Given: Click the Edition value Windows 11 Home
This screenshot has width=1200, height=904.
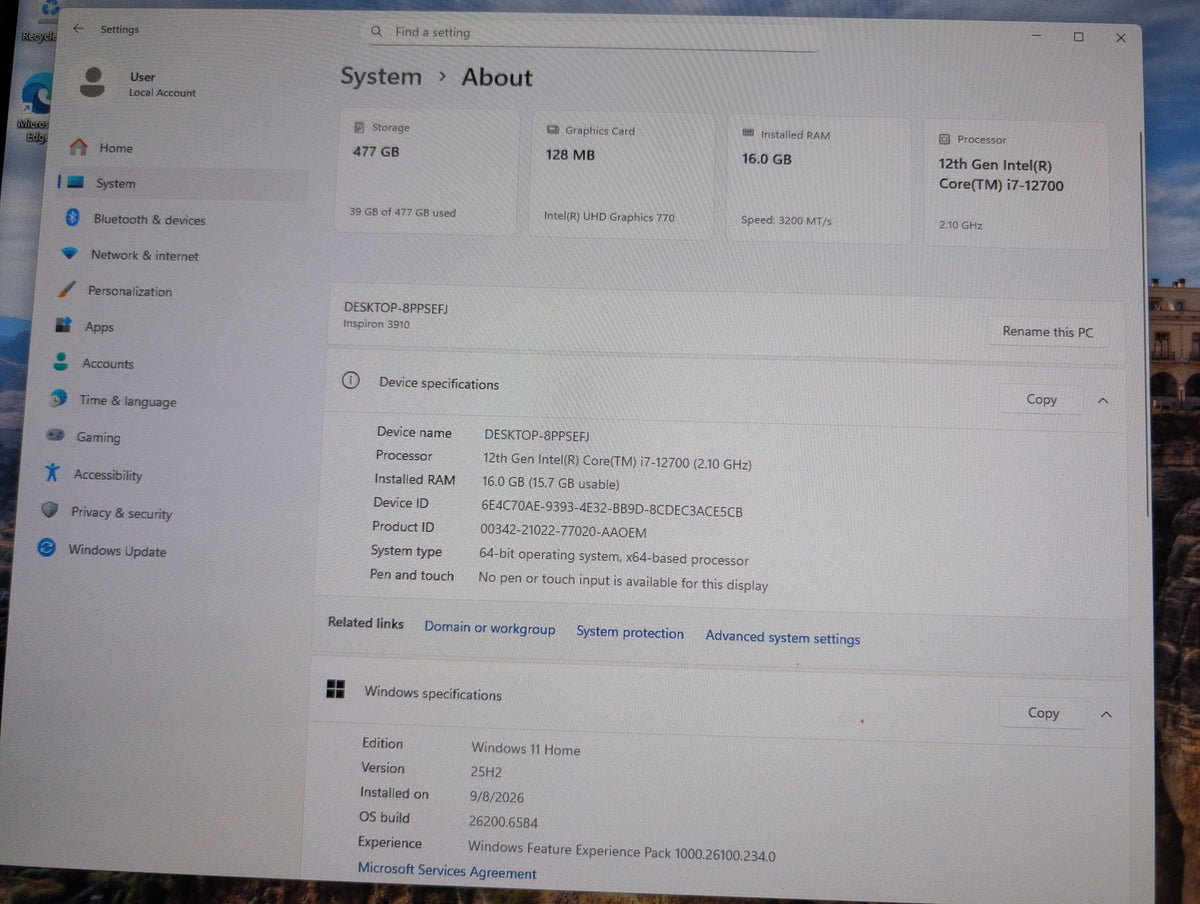Looking at the screenshot, I should (x=526, y=749).
